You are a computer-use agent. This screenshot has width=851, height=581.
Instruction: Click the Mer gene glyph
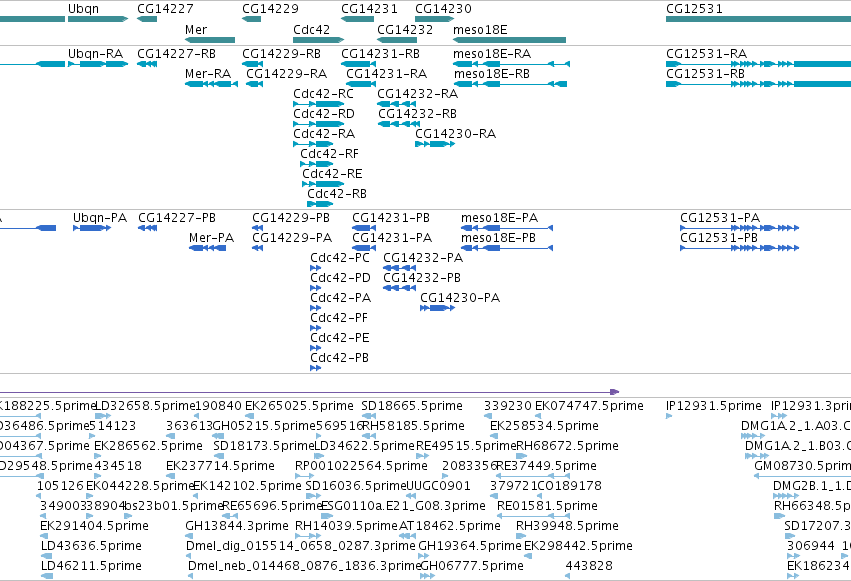click(x=209, y=40)
